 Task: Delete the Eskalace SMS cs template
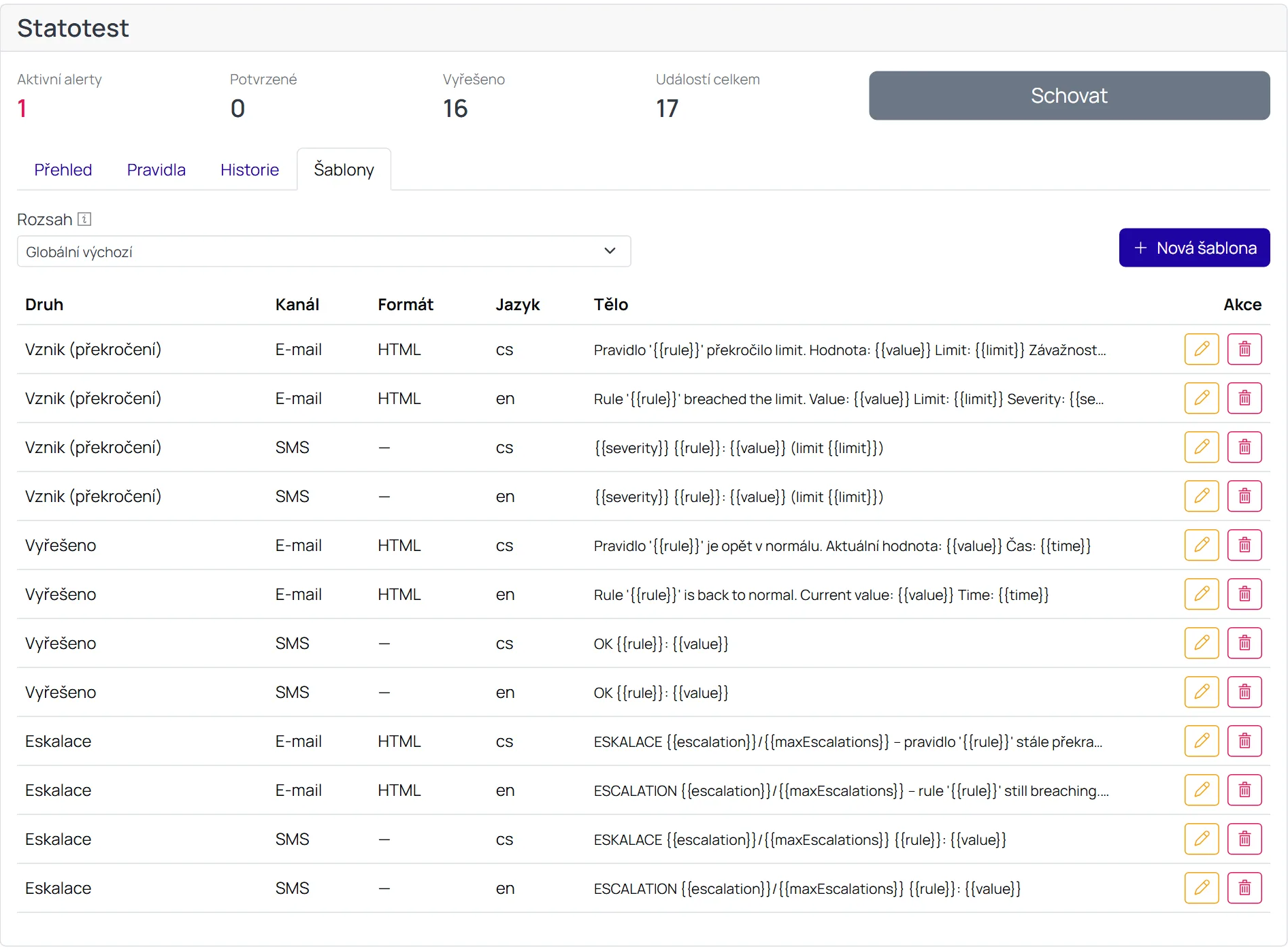click(x=1244, y=839)
